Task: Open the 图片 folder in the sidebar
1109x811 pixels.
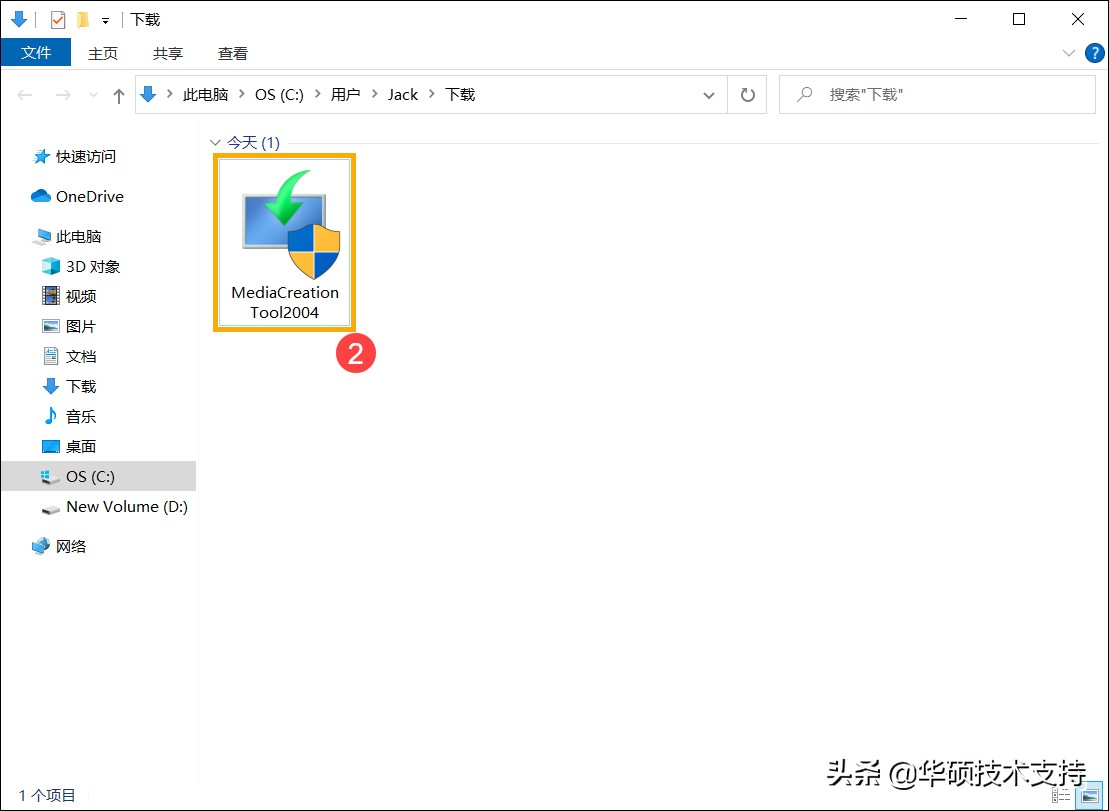Action: coord(80,326)
